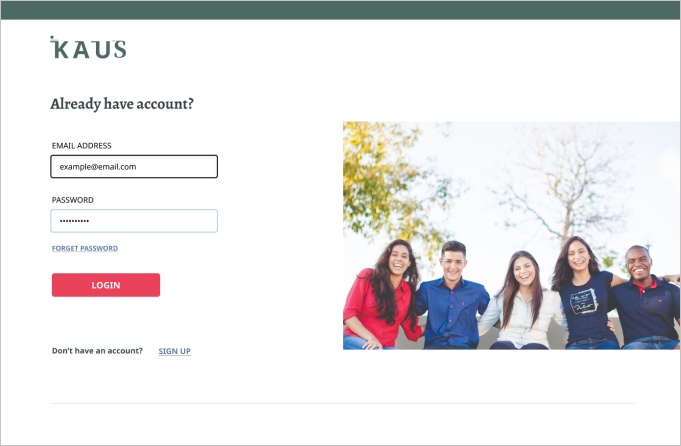Focus the Email Address input field
Screen dimensions: 681x446
tap(134, 167)
